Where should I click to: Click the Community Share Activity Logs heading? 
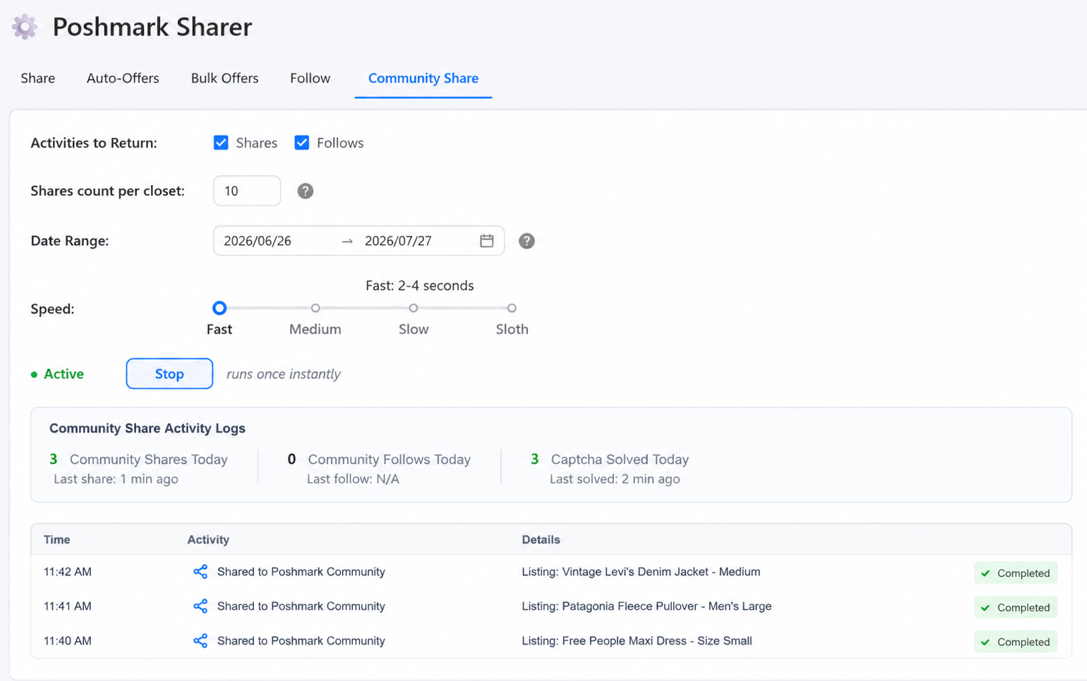click(x=147, y=429)
